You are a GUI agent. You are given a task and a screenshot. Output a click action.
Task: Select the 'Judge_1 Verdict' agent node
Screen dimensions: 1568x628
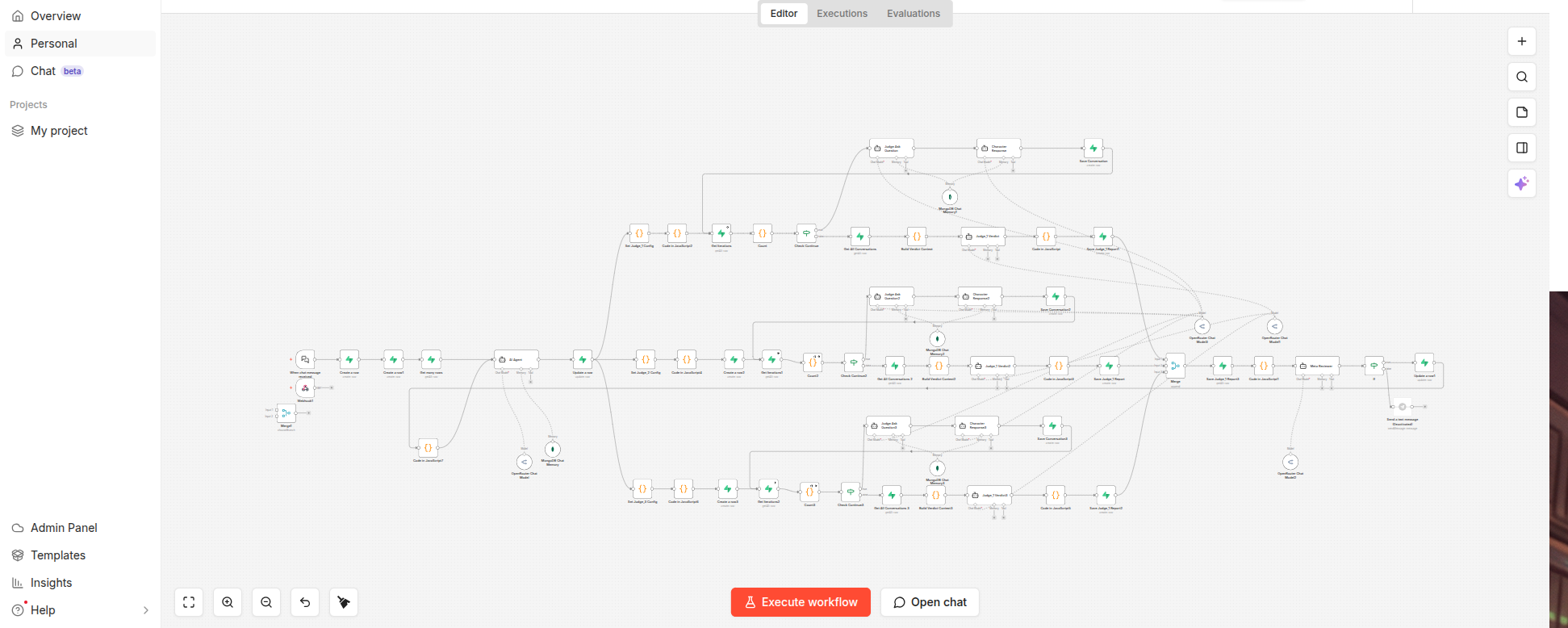point(984,237)
